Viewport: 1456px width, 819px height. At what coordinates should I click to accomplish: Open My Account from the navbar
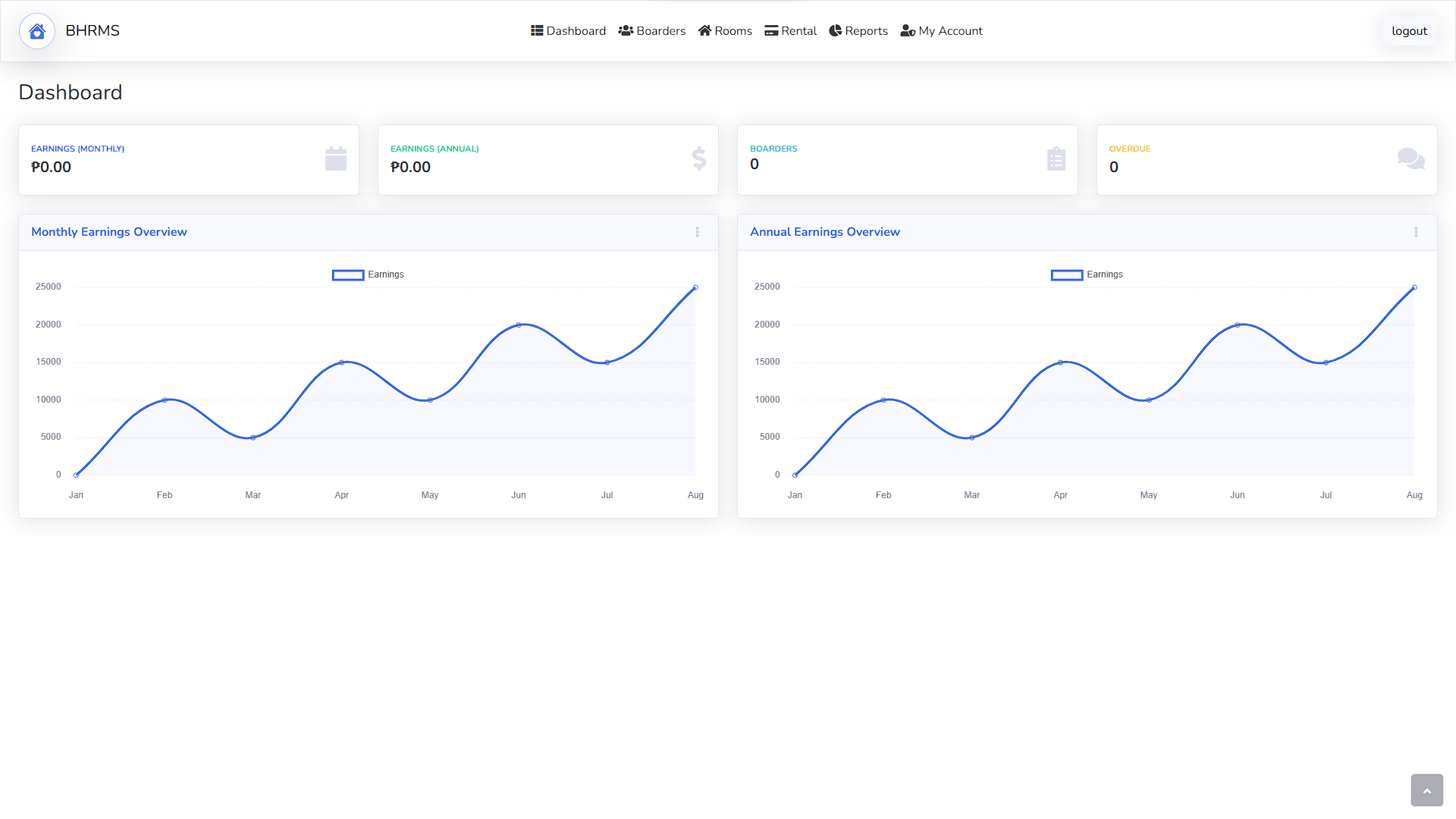pyautogui.click(x=941, y=31)
